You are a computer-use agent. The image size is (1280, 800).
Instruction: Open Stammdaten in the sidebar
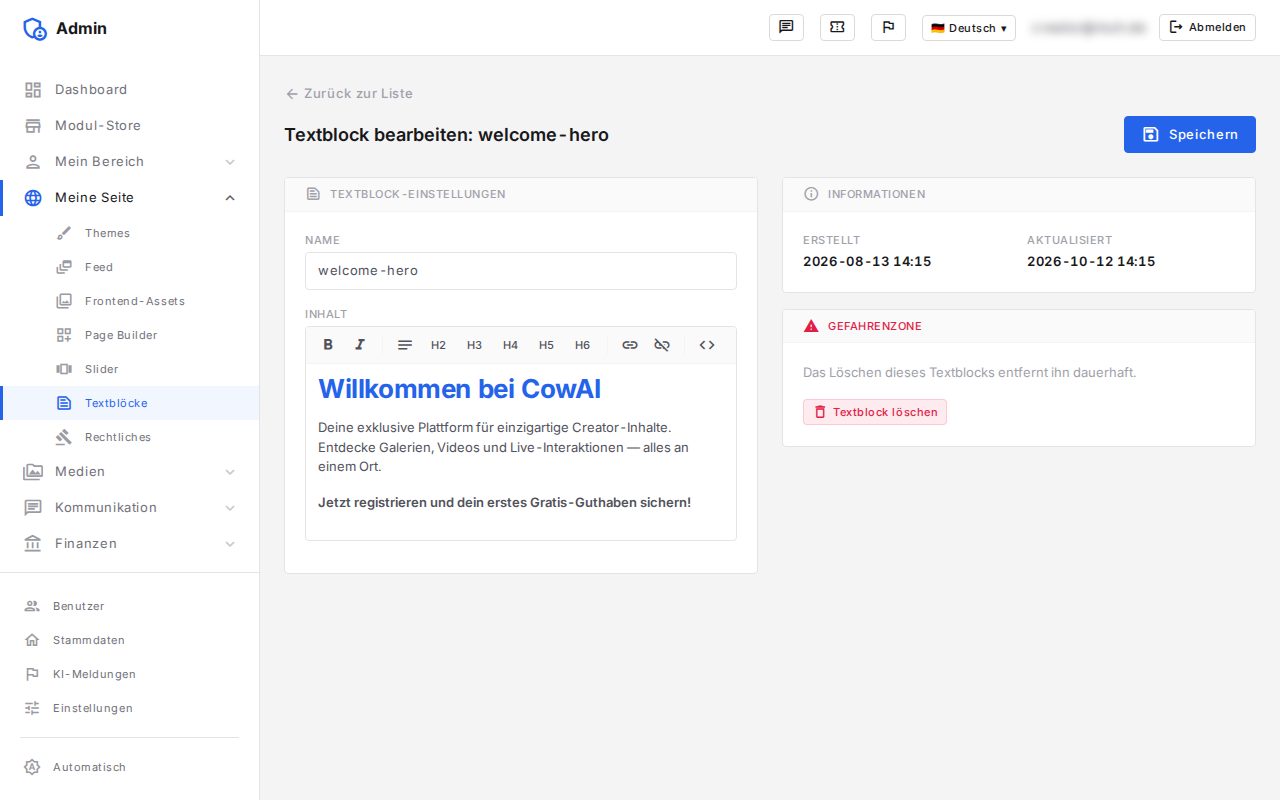click(x=130, y=640)
